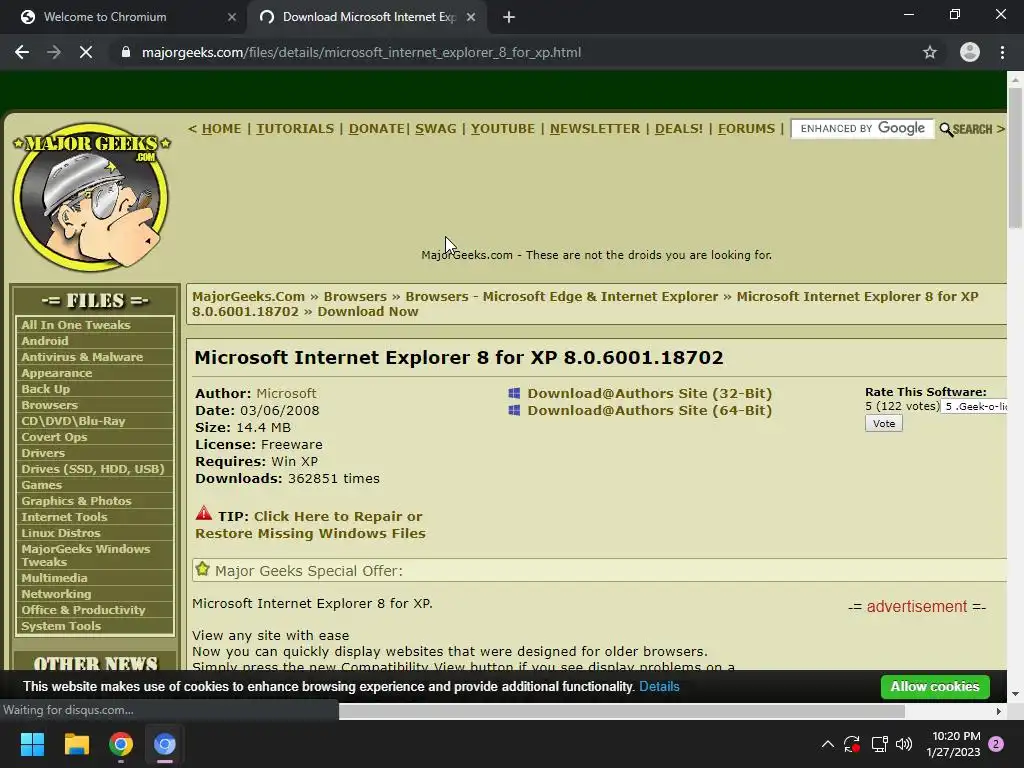Open the Windows Start menu
Viewport: 1024px width, 768px height.
(32, 744)
